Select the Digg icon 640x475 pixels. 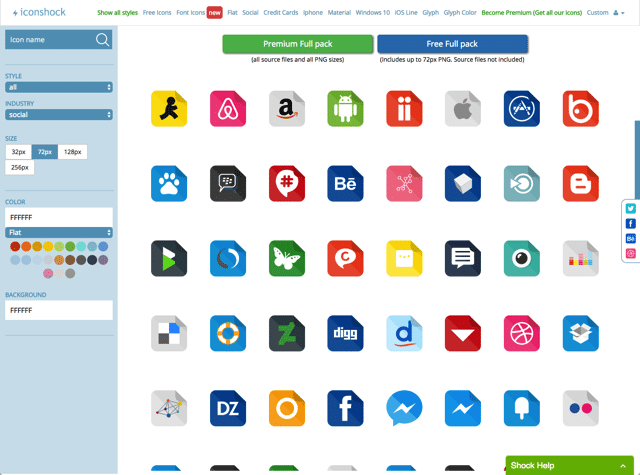pos(345,333)
